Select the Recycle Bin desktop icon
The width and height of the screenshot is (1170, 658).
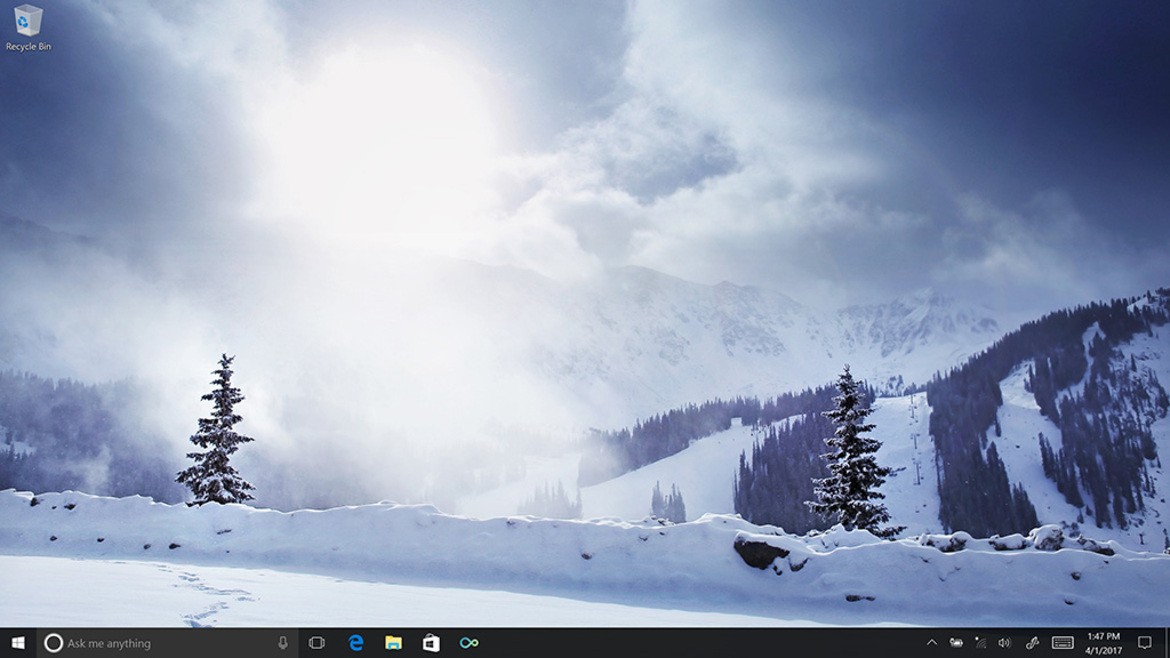tap(28, 28)
